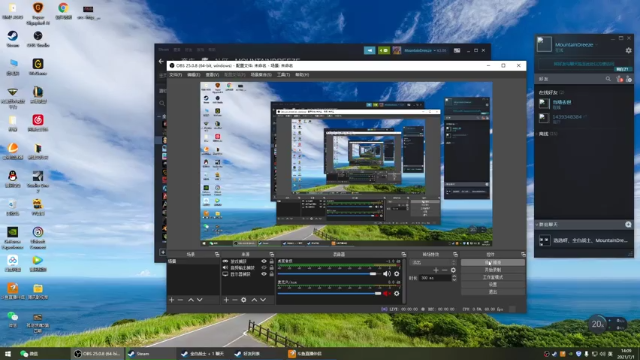The width and height of the screenshot is (640, 360).
Task: Hide the game capture source eye
Action: click(x=264, y=261)
